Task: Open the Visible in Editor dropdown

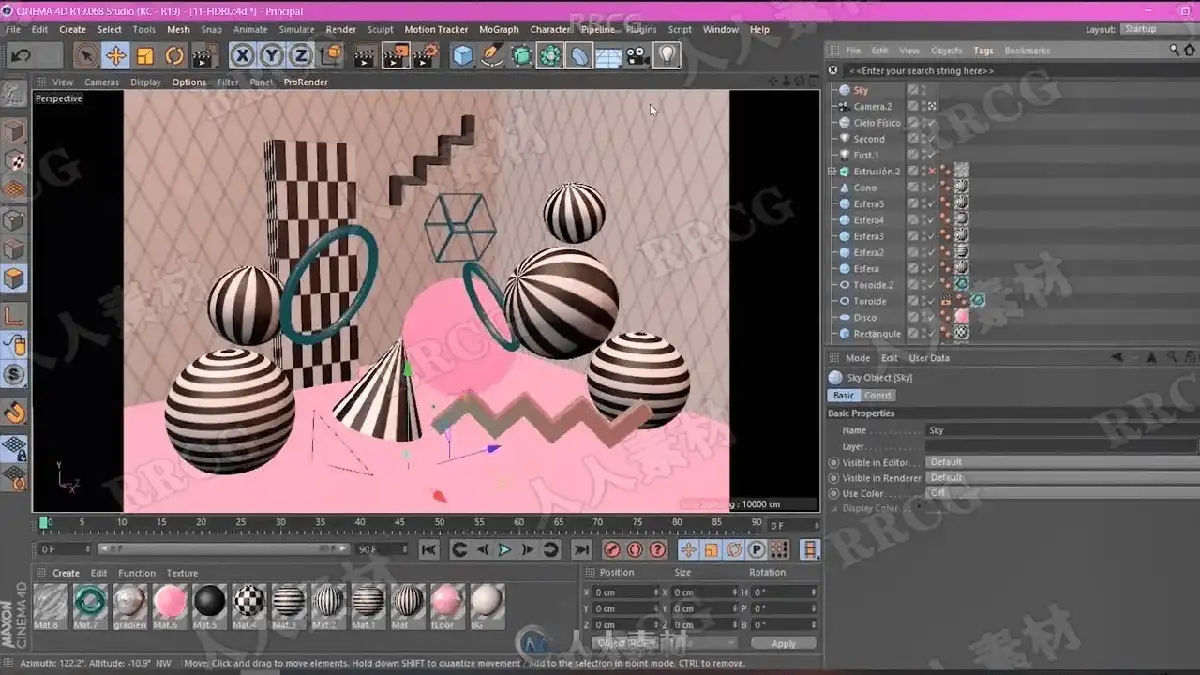Action: (x=1060, y=462)
